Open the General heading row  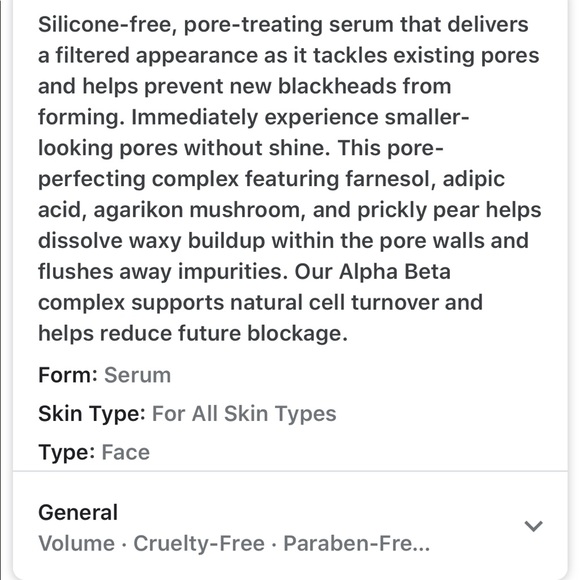290,526
